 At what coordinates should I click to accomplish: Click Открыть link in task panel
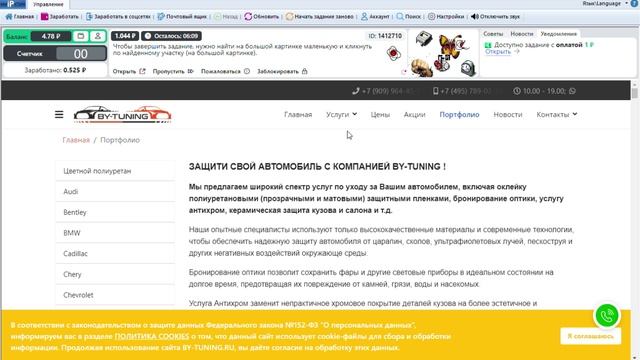129,71
